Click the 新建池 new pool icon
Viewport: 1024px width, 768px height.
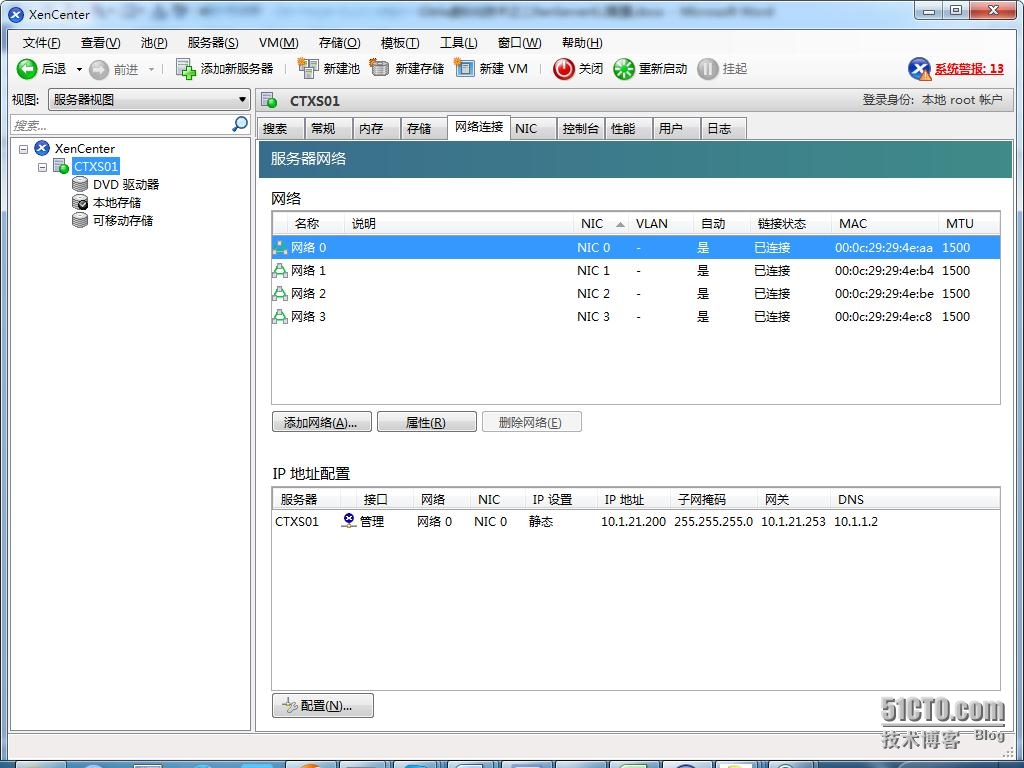point(308,67)
